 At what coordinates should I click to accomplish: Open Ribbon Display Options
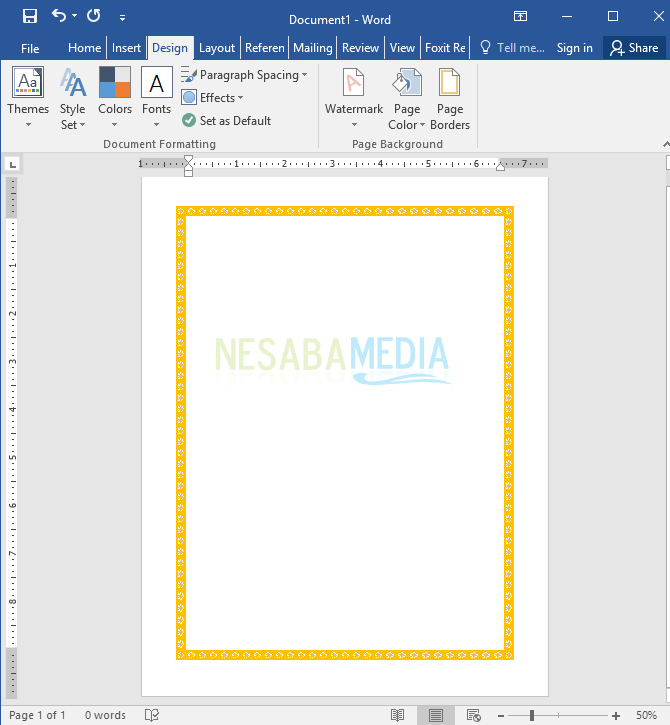tap(520, 17)
